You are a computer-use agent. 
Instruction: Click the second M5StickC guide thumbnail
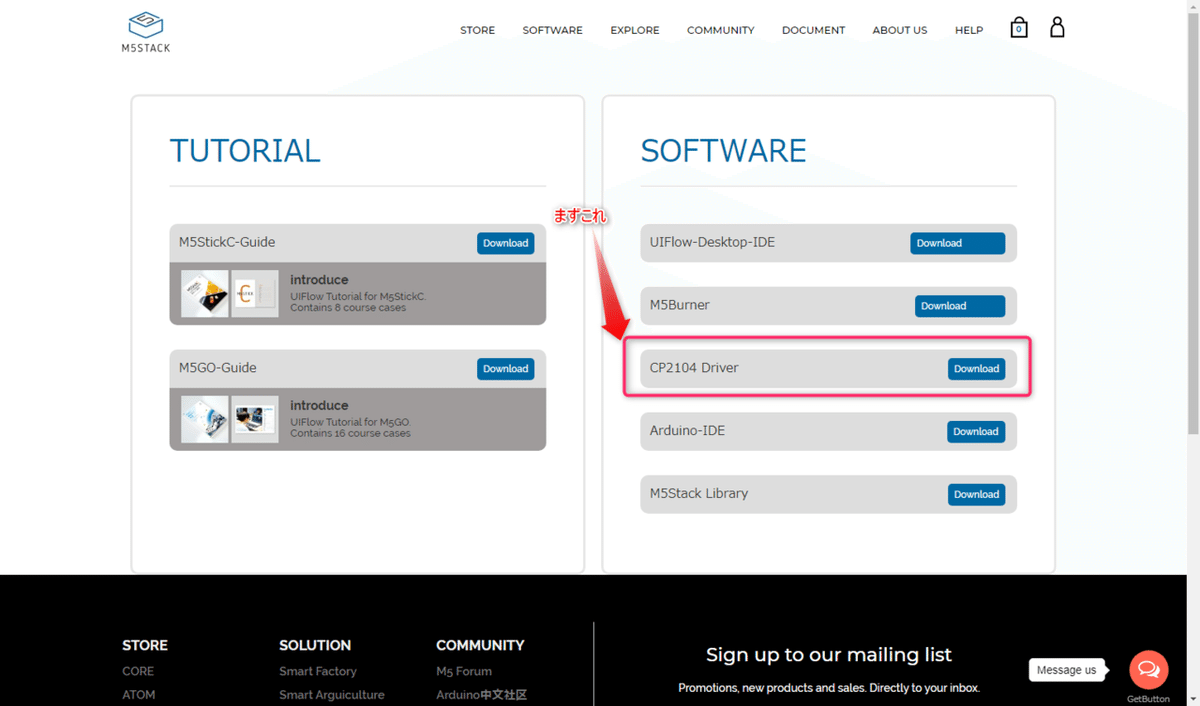(x=255, y=294)
